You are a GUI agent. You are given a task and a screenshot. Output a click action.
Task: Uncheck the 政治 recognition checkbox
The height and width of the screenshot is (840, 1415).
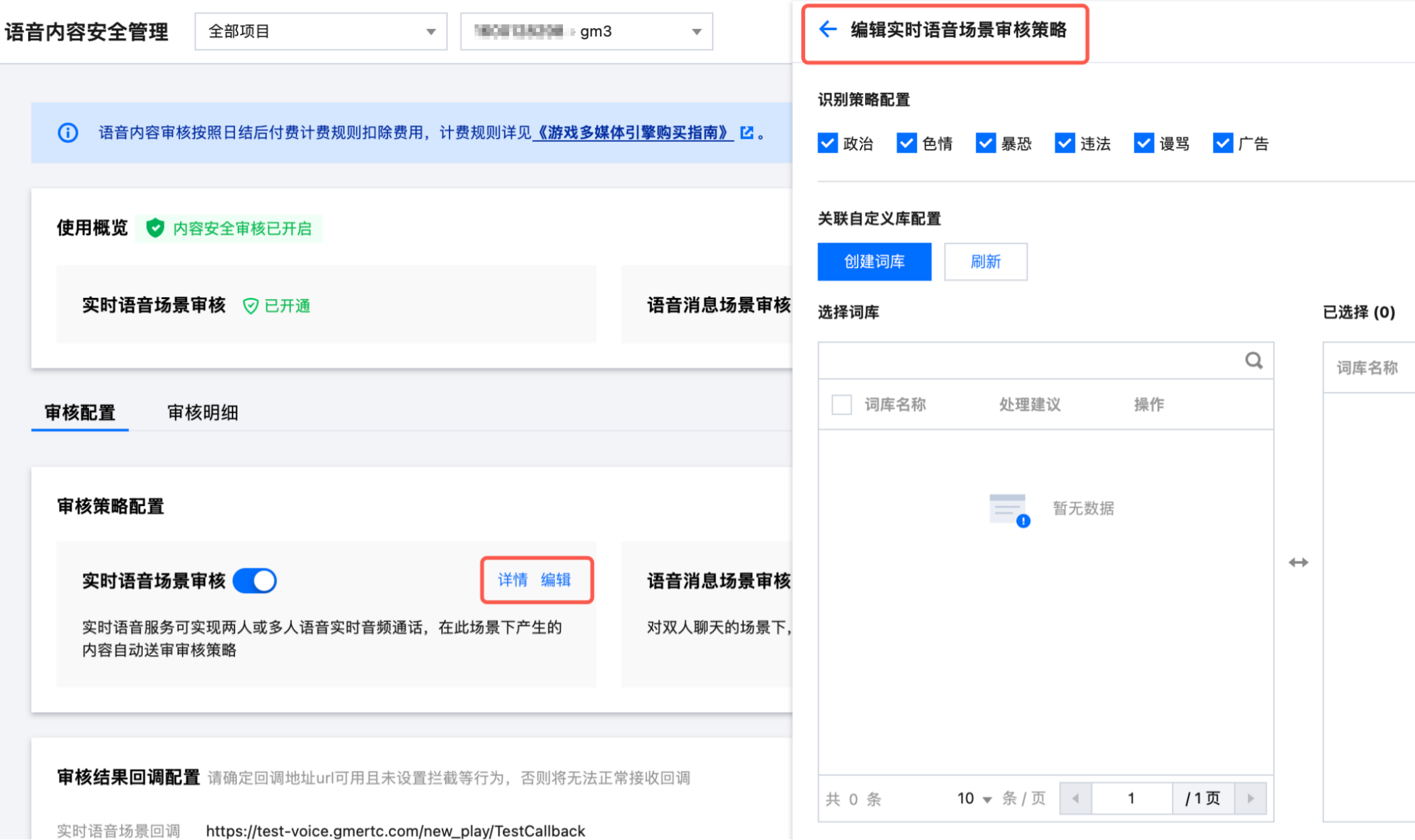coord(828,143)
